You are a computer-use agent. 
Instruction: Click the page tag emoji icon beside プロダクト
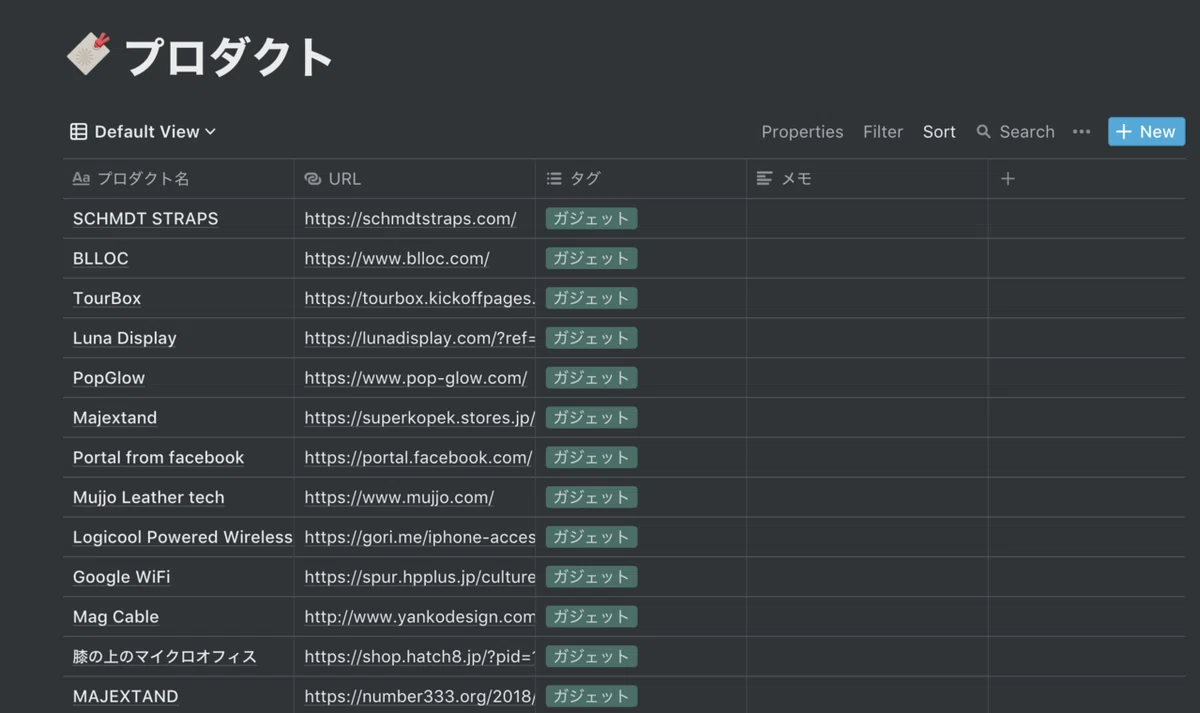tap(88, 54)
